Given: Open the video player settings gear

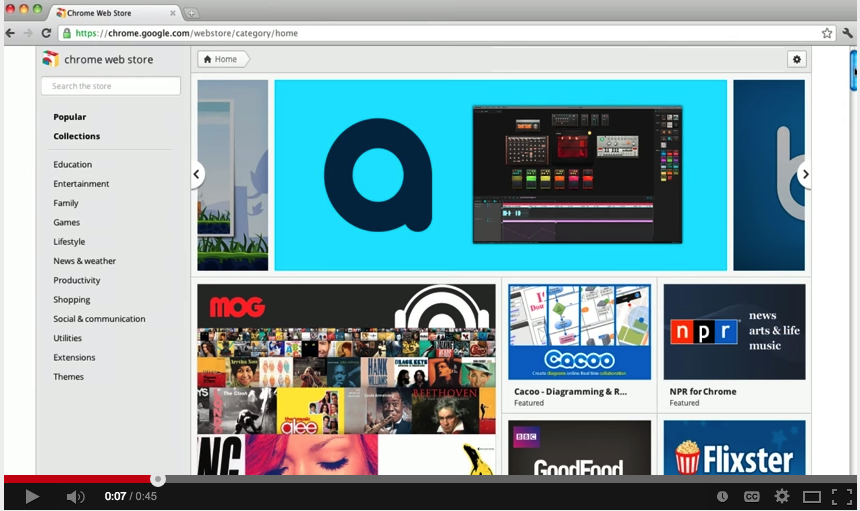Looking at the screenshot, I should [x=782, y=497].
